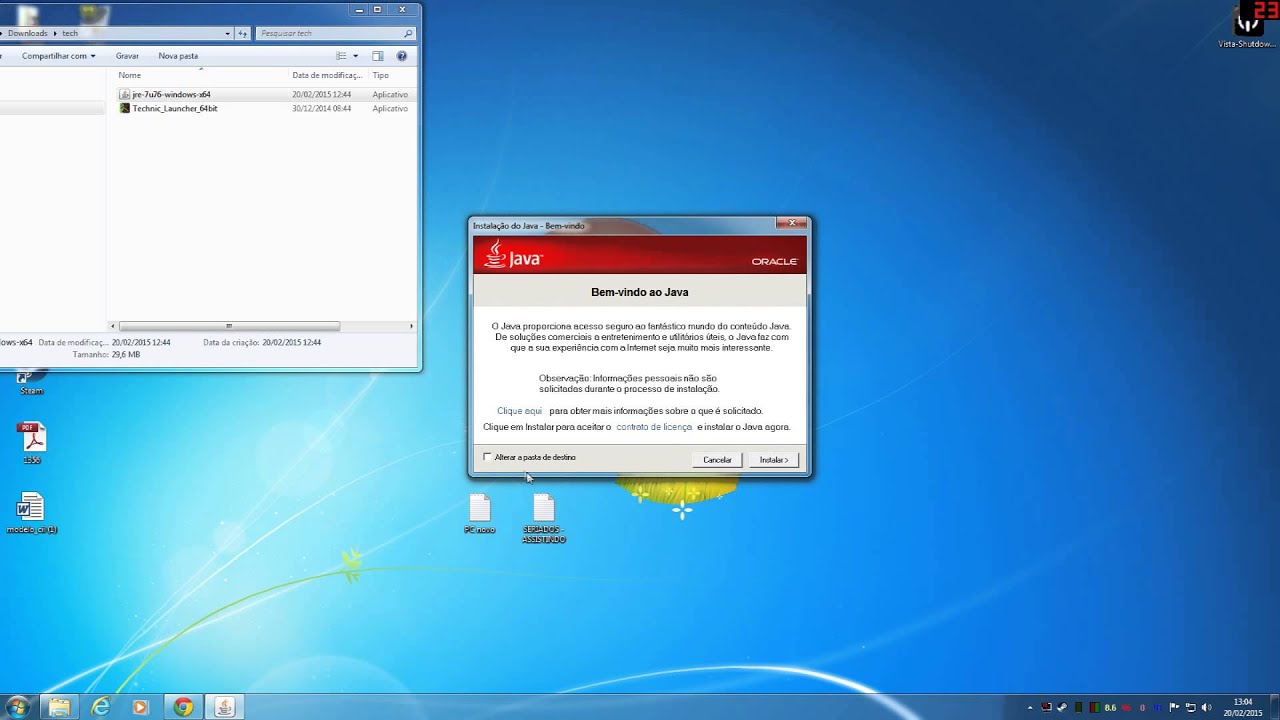Screen dimensions: 1280x720
Task: Toggle the preview pane icon in Explorer
Action: 378,56
